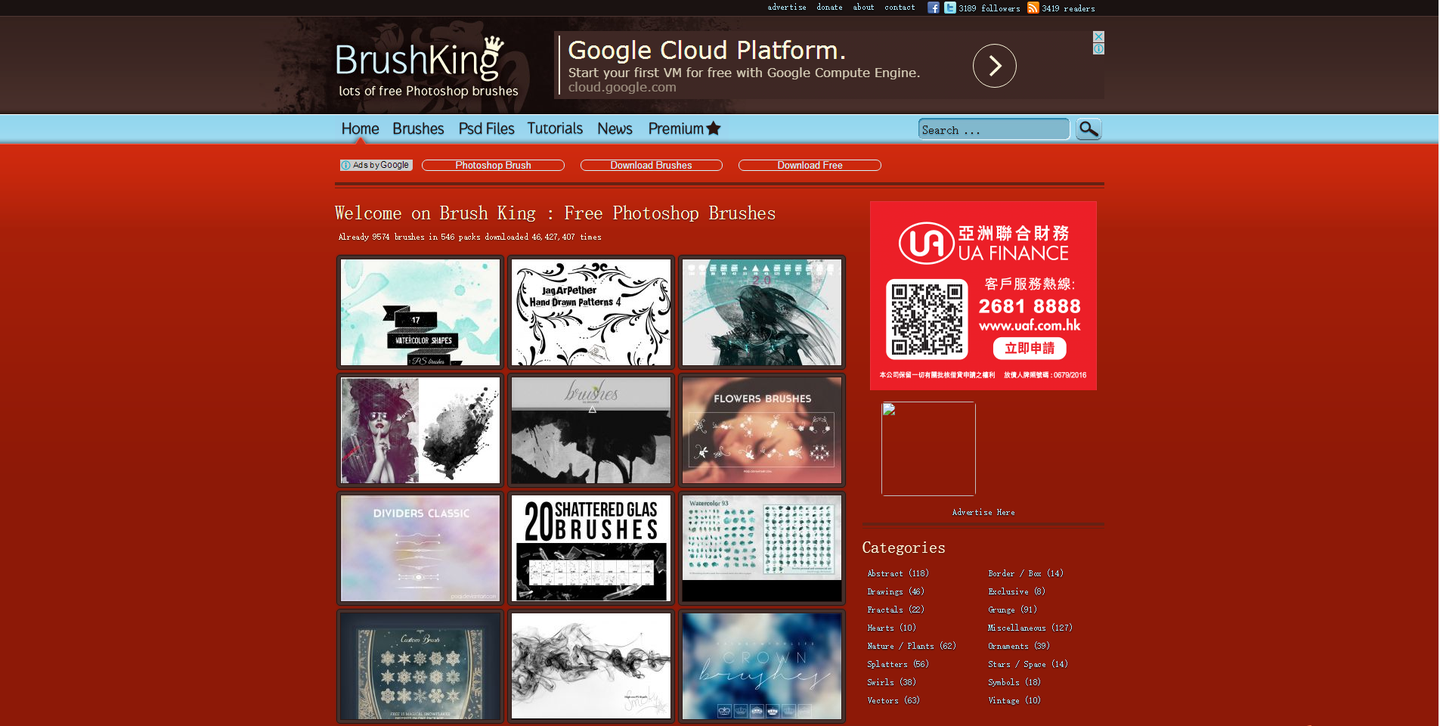Click the Download Brushes ad link

pos(651,165)
